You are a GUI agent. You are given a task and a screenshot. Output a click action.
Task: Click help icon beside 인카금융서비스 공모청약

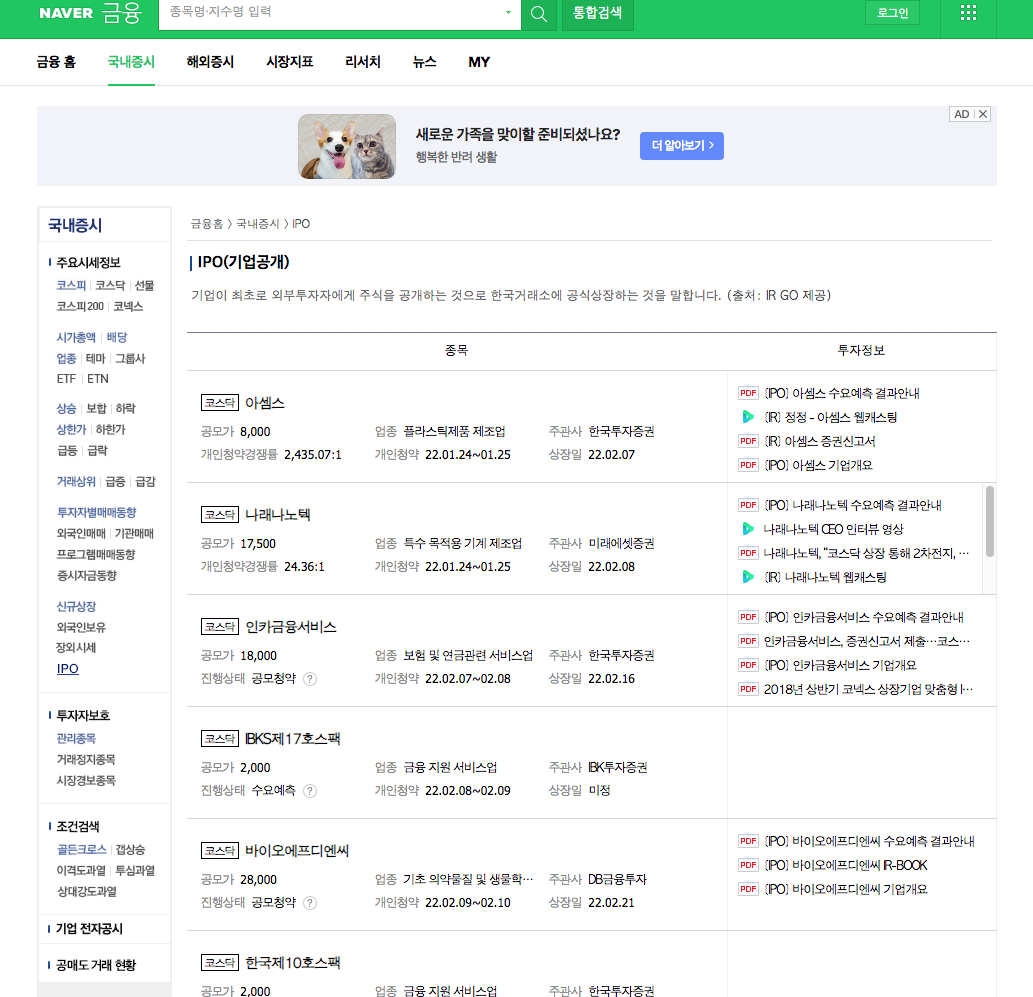[310, 679]
